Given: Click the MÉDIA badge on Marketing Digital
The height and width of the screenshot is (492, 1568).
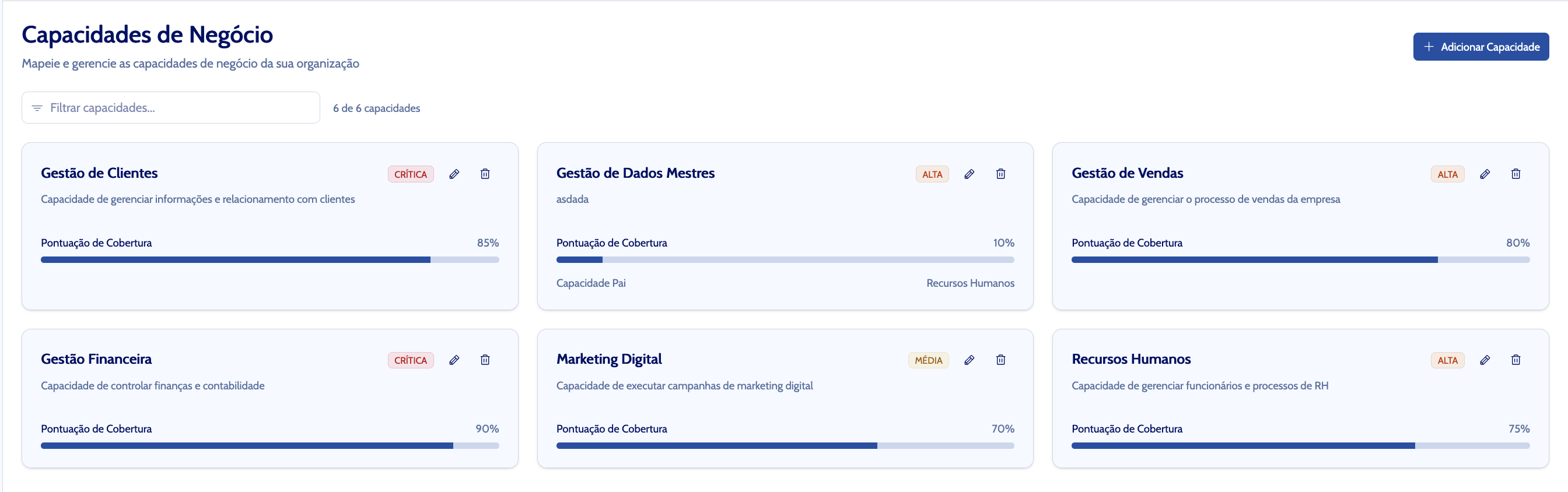Looking at the screenshot, I should (928, 360).
